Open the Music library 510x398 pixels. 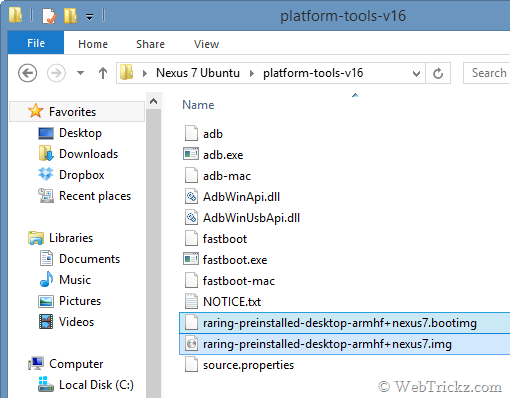pos(75,280)
